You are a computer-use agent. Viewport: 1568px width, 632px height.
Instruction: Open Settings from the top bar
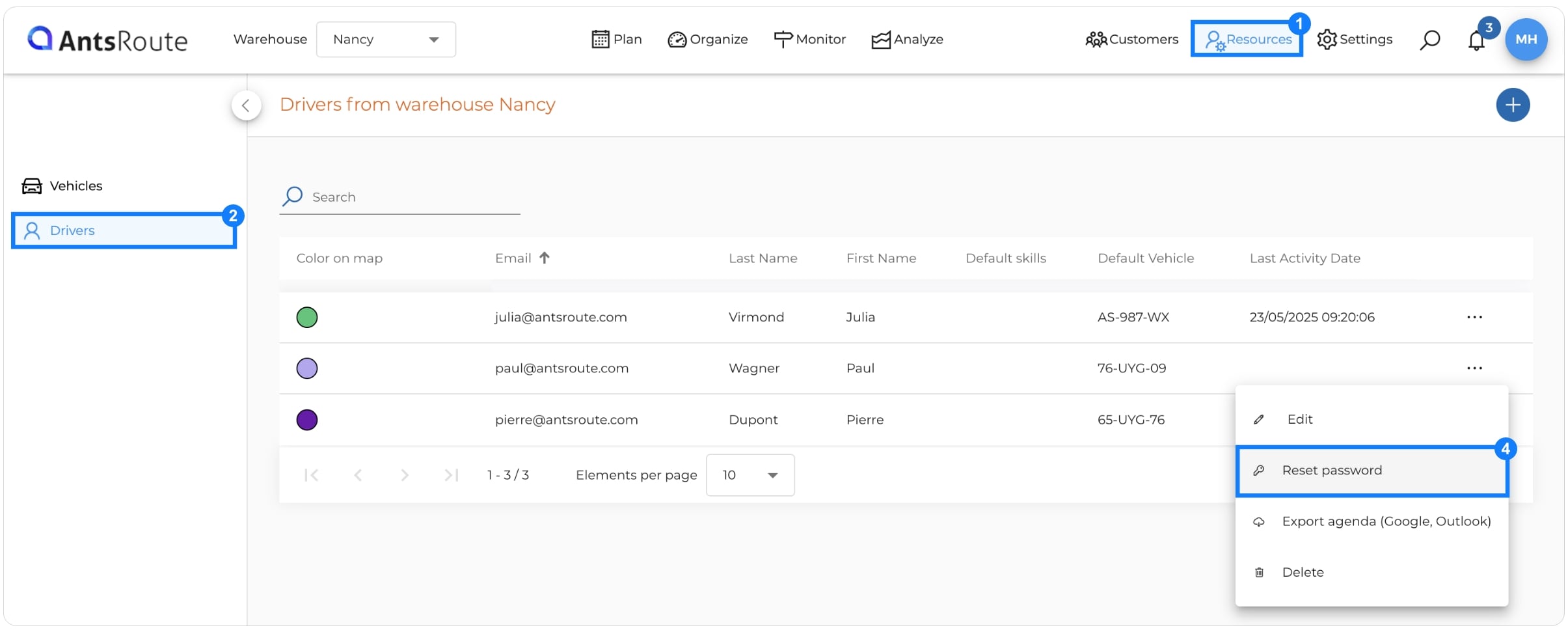[x=1355, y=40]
